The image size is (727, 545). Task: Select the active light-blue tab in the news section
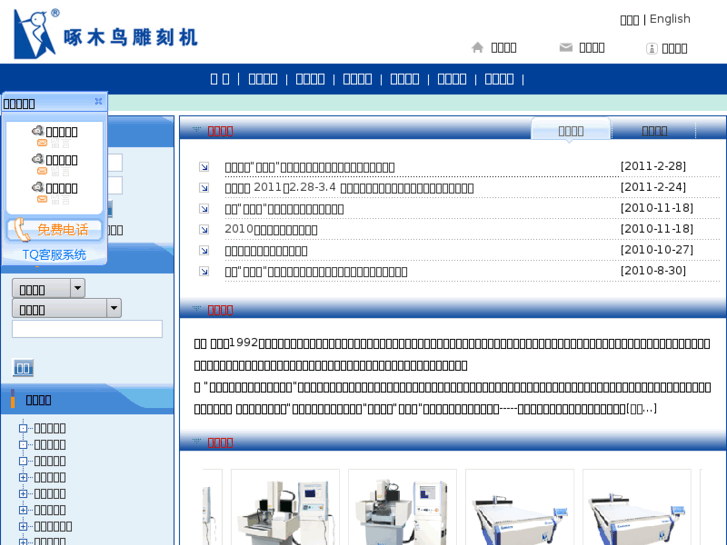[571, 130]
